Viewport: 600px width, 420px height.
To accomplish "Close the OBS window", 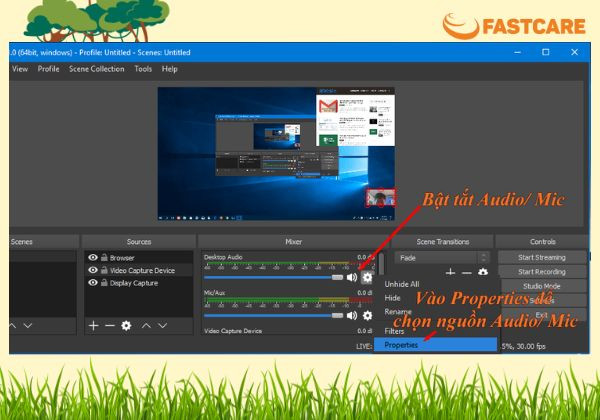I will [x=574, y=52].
